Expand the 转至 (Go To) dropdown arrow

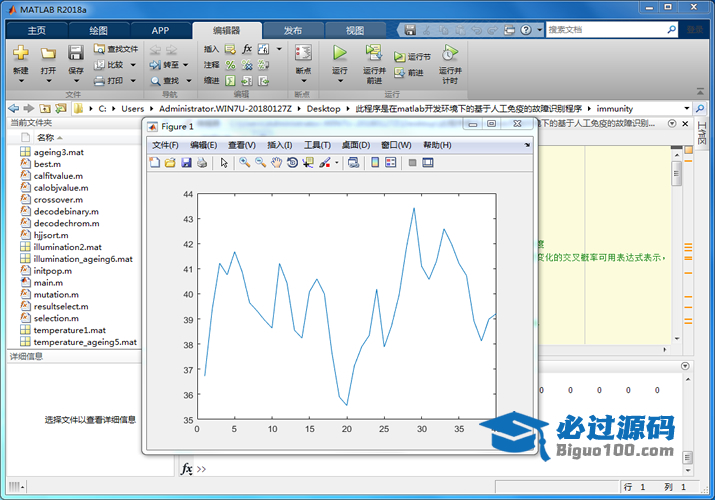click(x=186, y=65)
